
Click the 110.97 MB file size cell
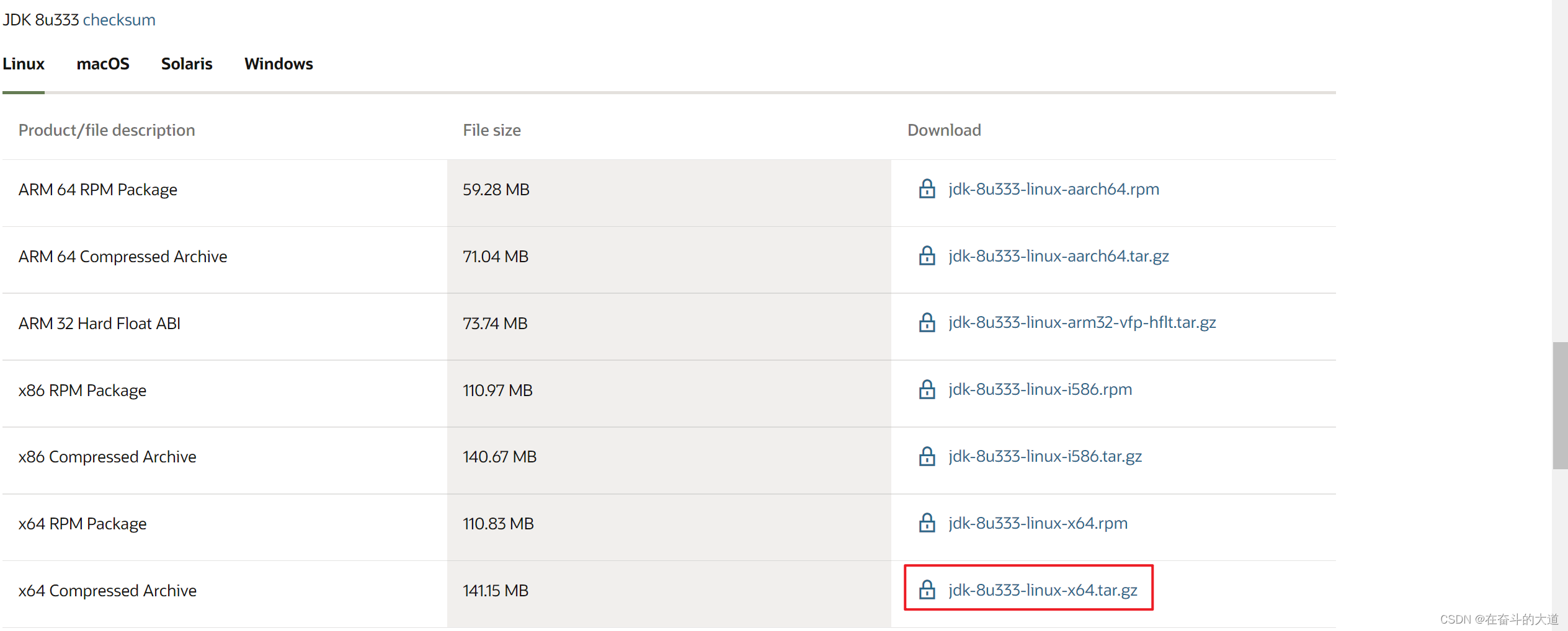click(x=669, y=394)
